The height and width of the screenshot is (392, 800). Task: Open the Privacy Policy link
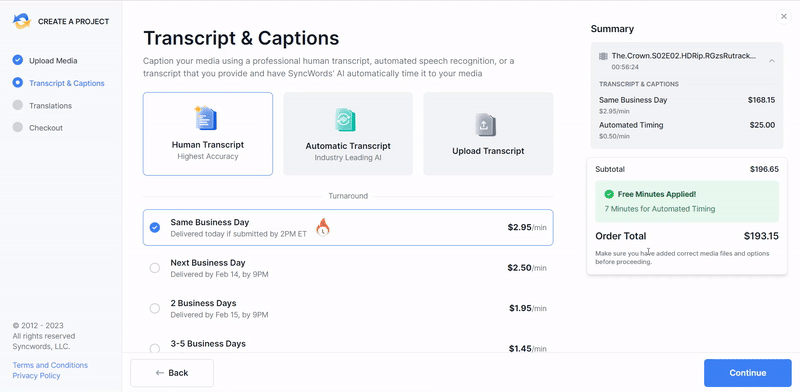(36, 376)
